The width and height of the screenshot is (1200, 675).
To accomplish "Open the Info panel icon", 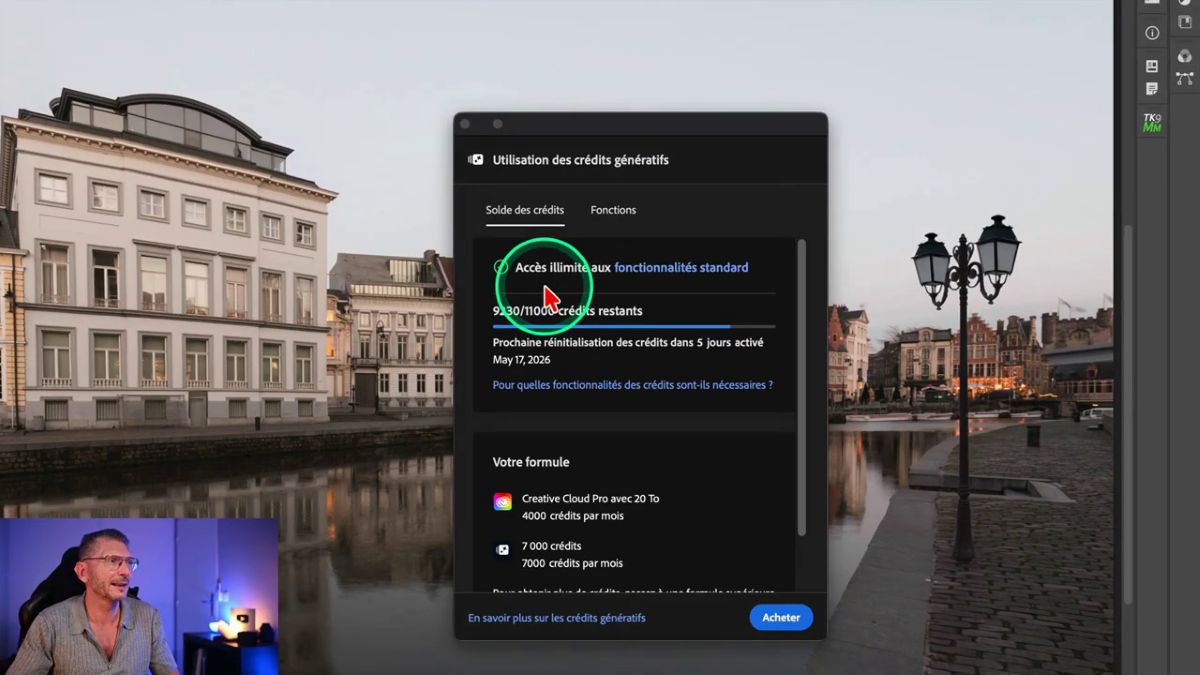I will point(1152,33).
